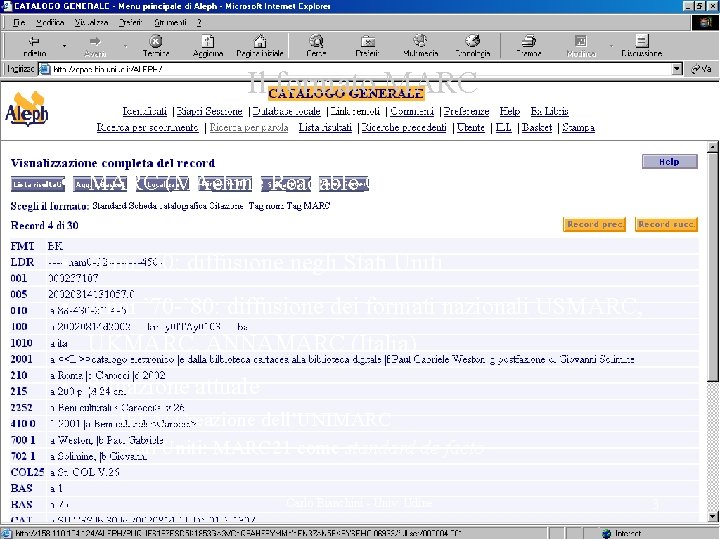720x540 pixels.
Task: Open the Pagina iniziale home icon
Action: coord(260,45)
